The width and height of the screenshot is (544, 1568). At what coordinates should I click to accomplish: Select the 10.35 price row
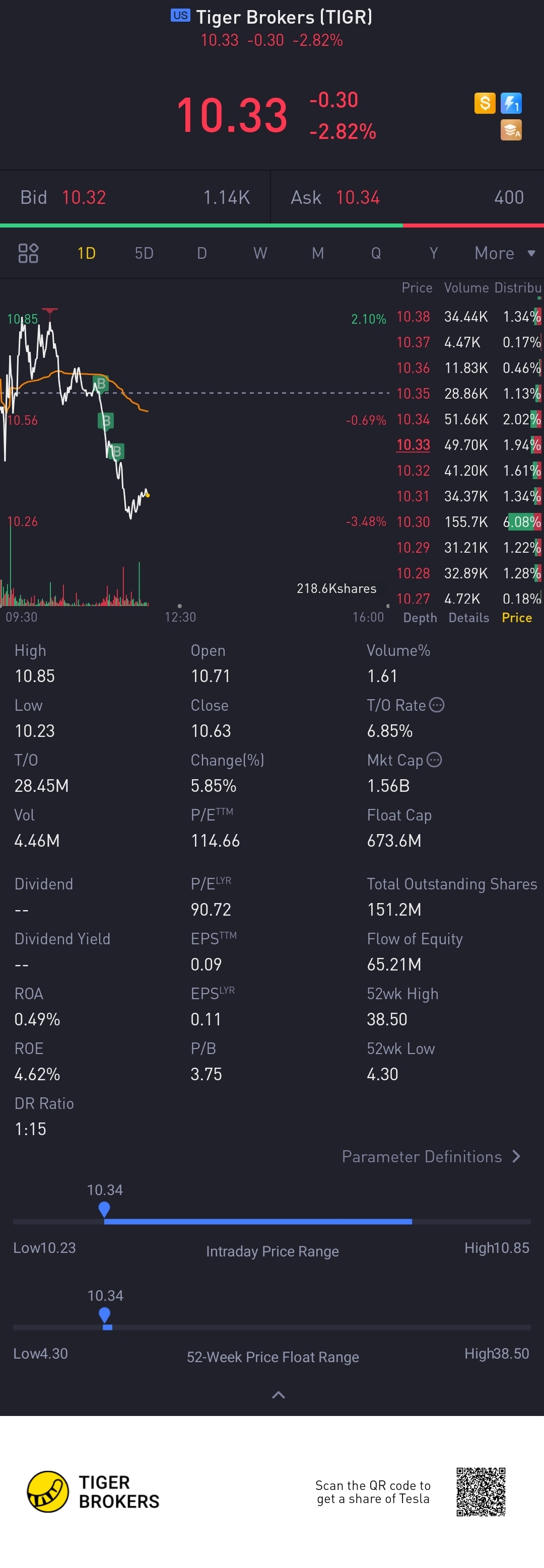pyautogui.click(x=468, y=393)
